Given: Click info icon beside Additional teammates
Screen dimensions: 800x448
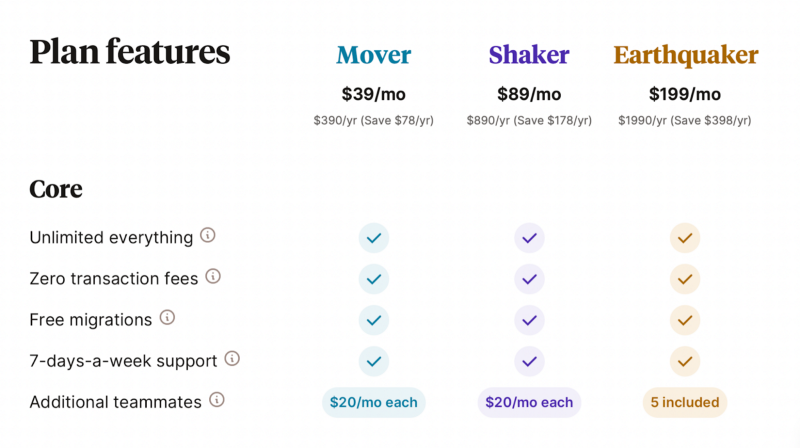Looking at the screenshot, I should point(216,400).
